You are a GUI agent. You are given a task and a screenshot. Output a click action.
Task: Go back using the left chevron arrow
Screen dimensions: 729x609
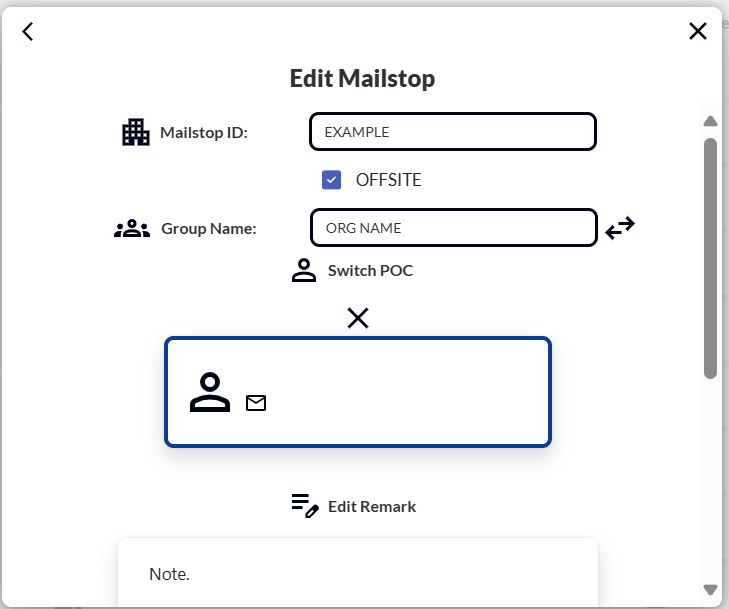[x=28, y=32]
